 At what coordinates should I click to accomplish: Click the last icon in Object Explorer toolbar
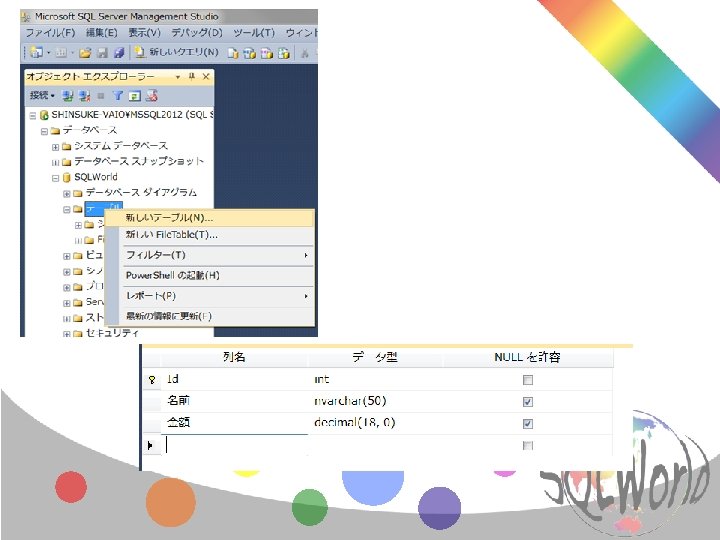(x=152, y=96)
